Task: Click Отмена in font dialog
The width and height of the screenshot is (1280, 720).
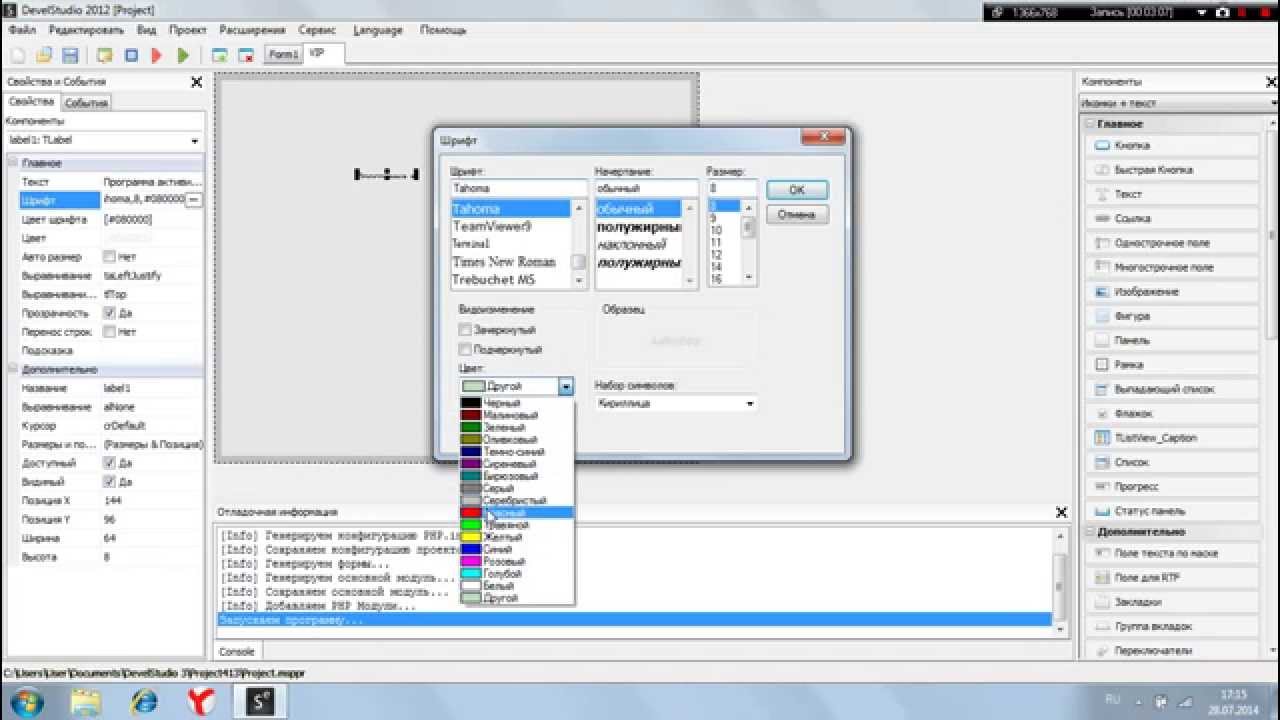Action: pos(797,214)
